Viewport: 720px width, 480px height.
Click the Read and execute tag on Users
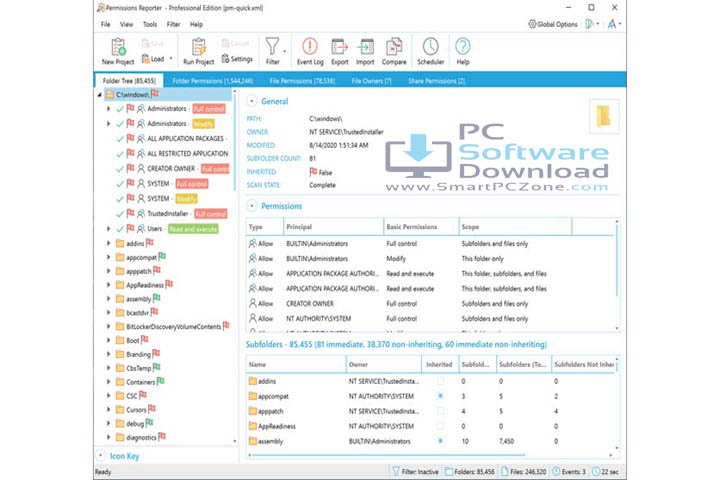(193, 229)
